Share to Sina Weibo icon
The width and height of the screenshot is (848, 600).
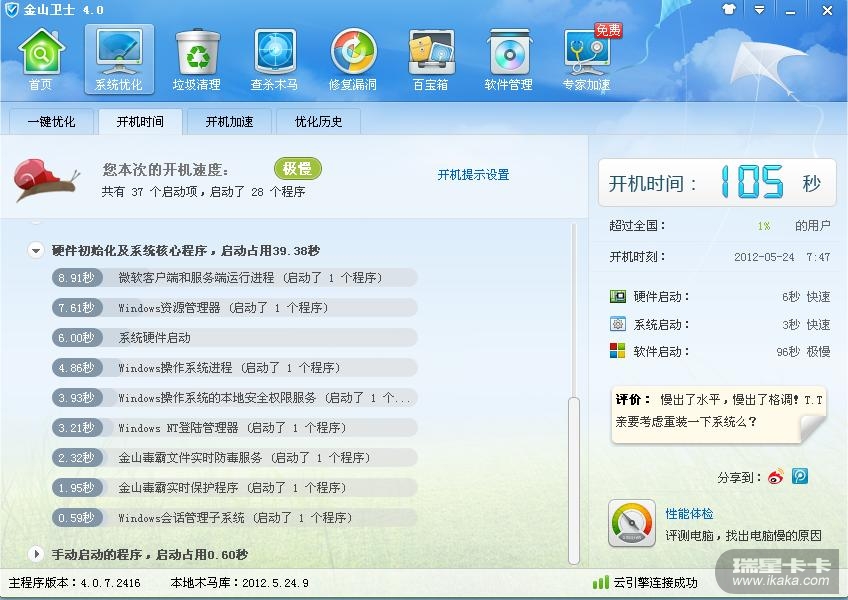tap(776, 477)
